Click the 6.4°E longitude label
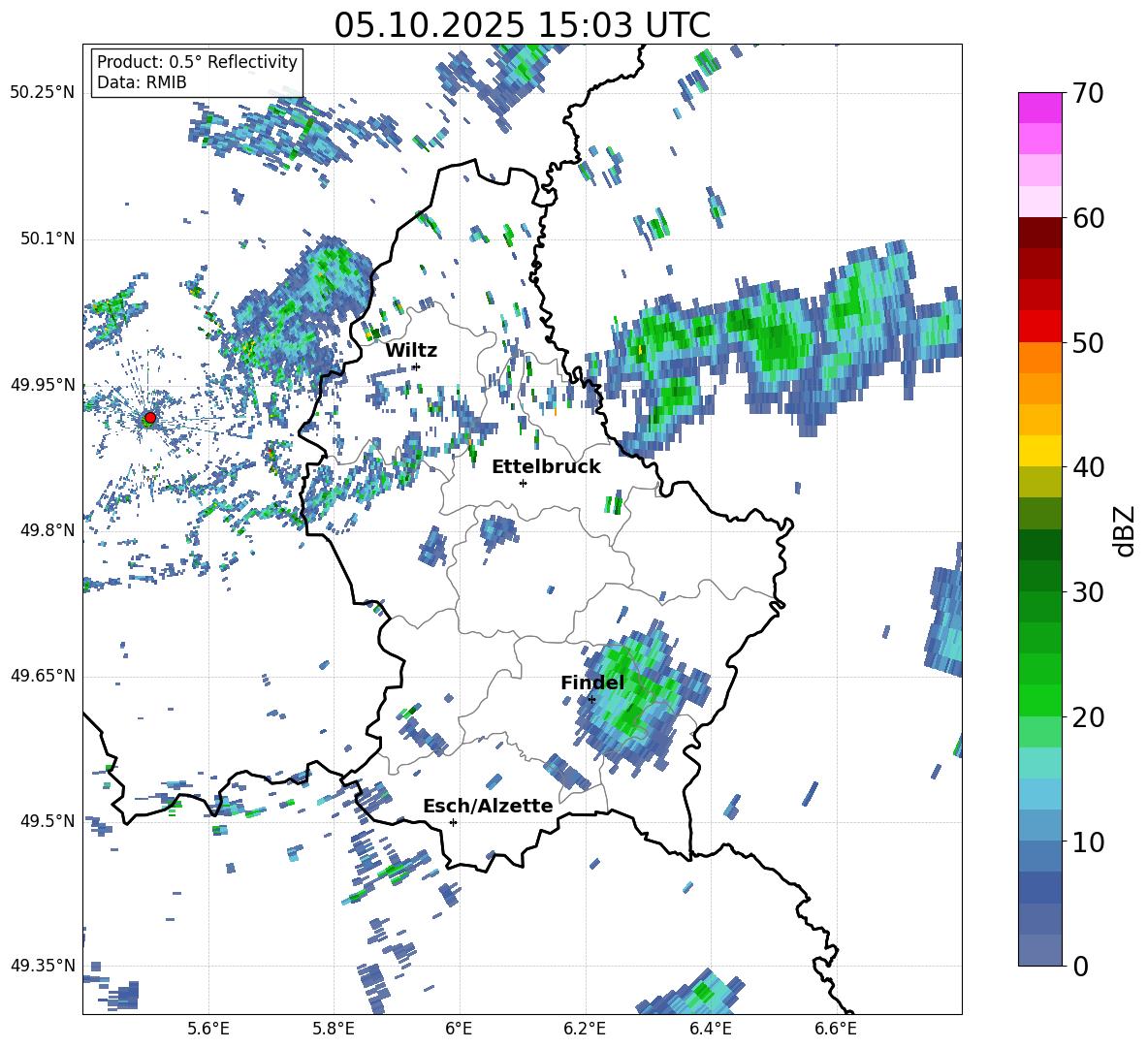The image size is (1148, 1048). click(x=710, y=1029)
